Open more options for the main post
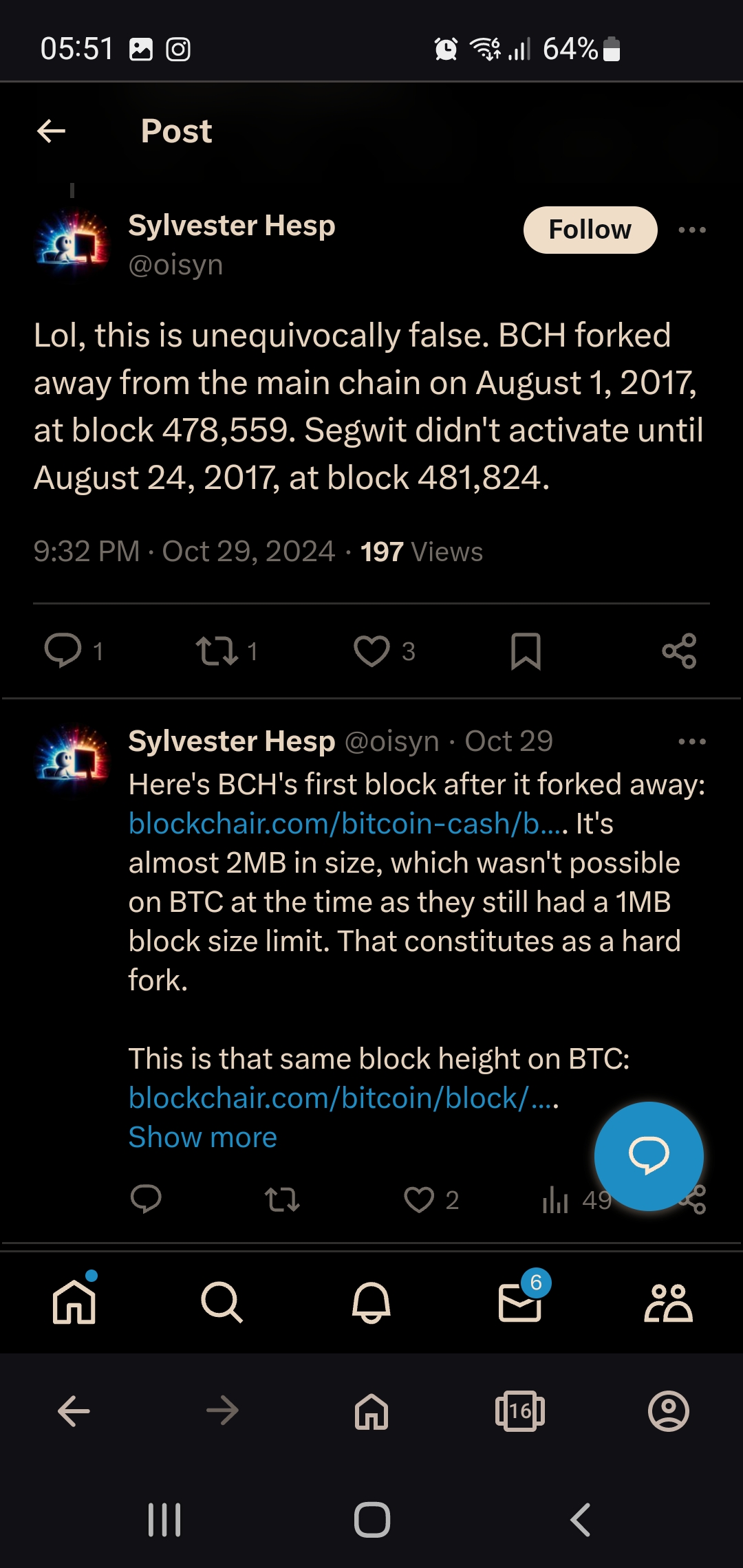 (692, 230)
